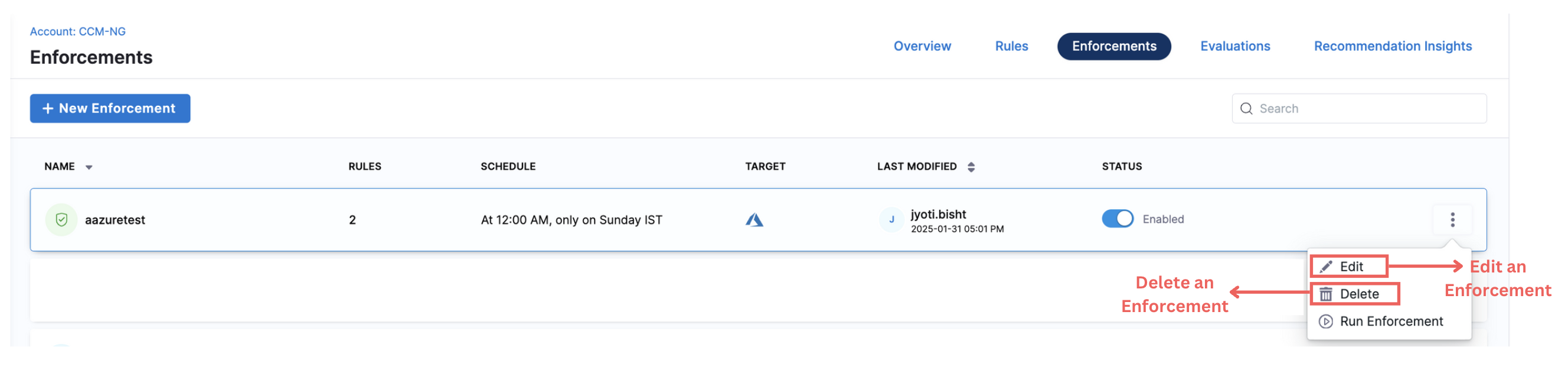Viewport: 1568px width, 383px height.
Task: Sort by NAME using the column arrow
Action: pyautogui.click(x=89, y=167)
